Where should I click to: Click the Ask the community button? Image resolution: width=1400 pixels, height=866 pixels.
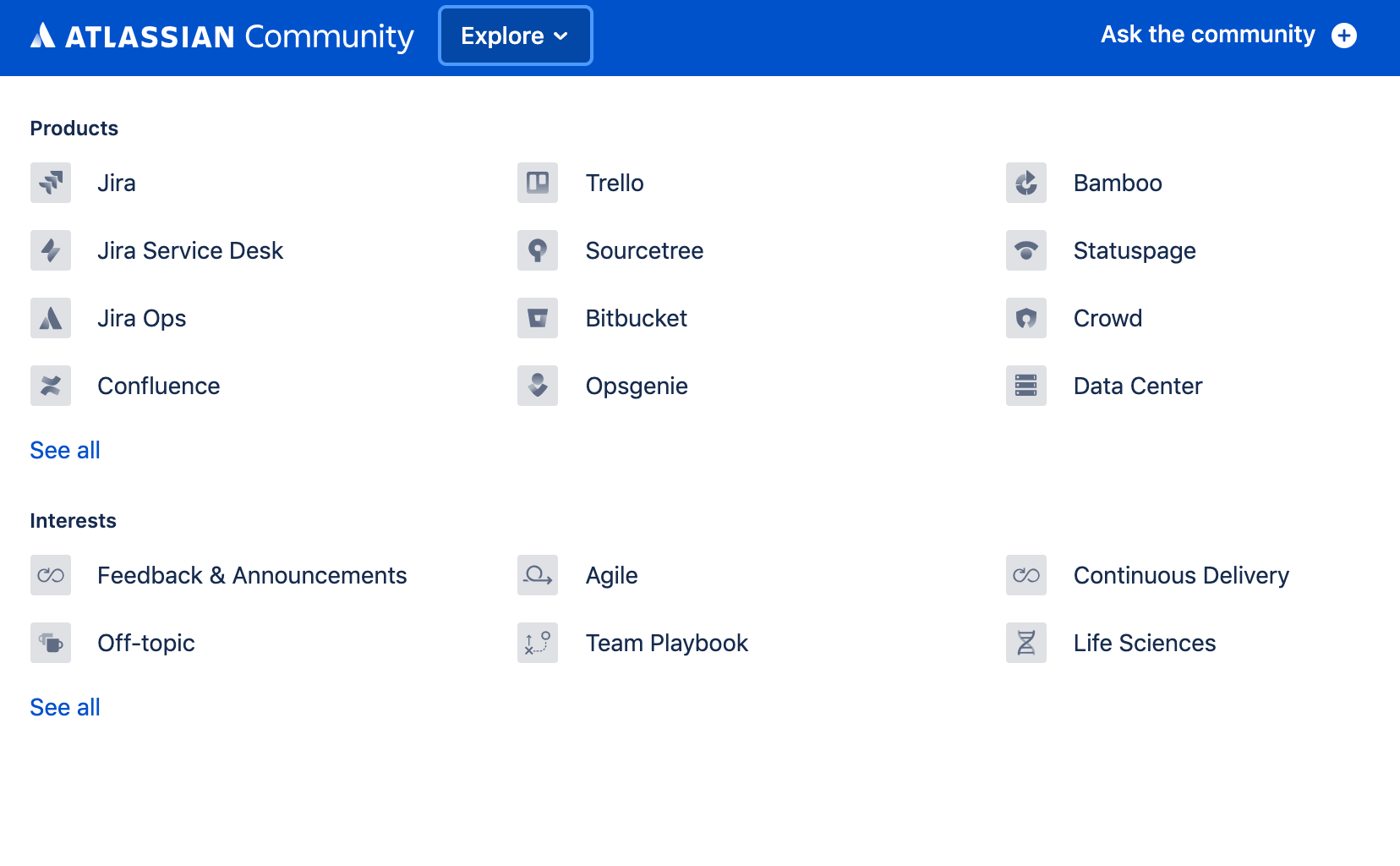1228,36
